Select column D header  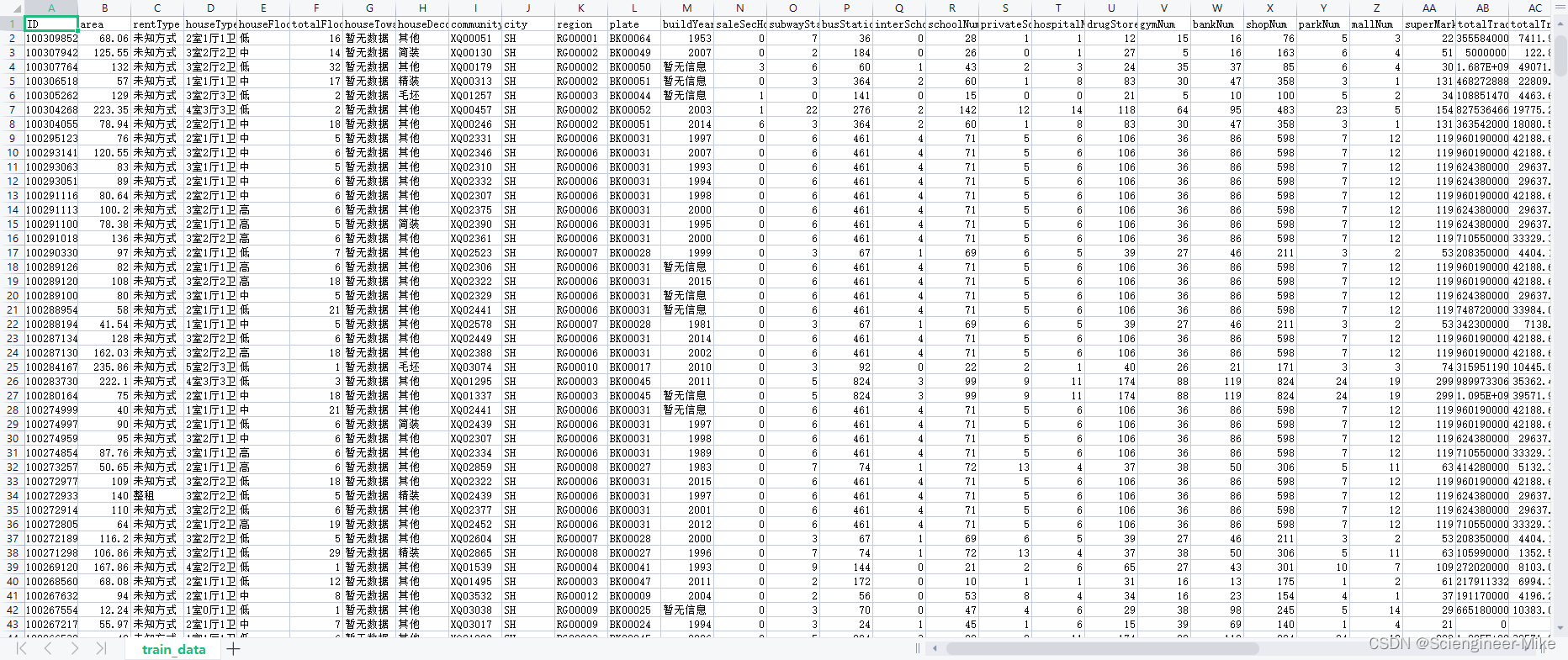coord(210,8)
